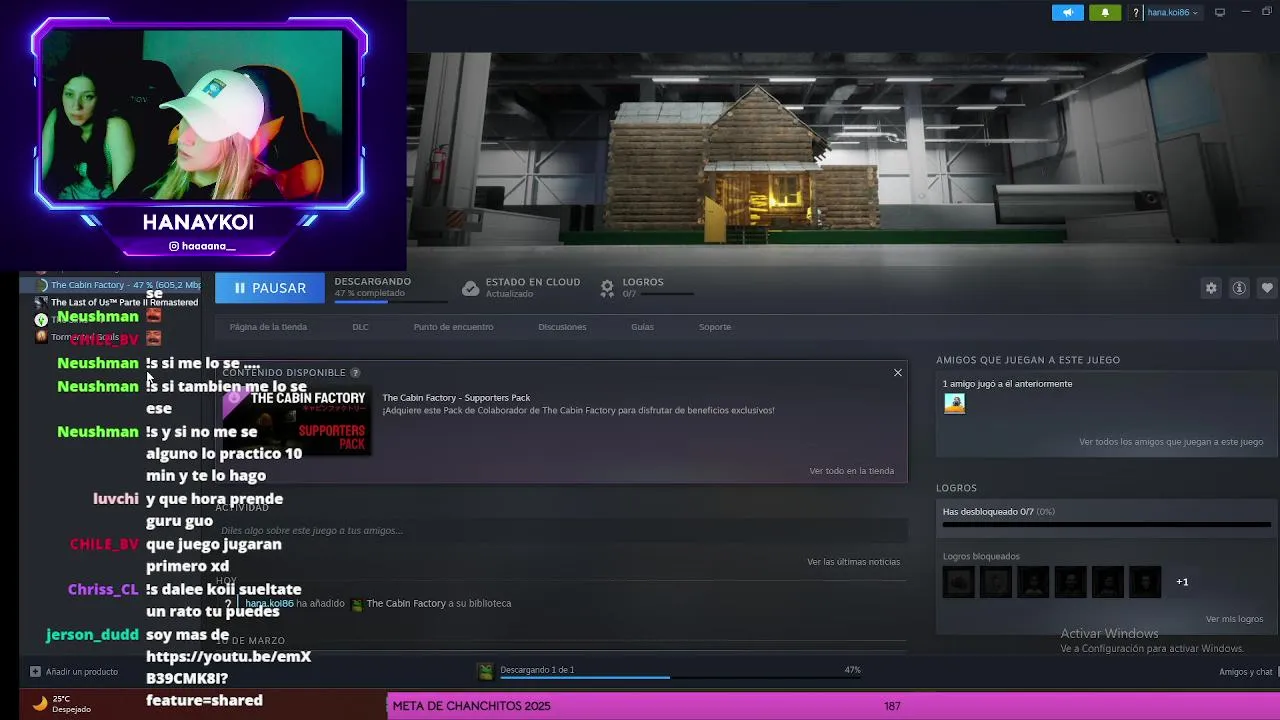
Task: Show the +1 additional locked achievements
Action: click(1182, 582)
